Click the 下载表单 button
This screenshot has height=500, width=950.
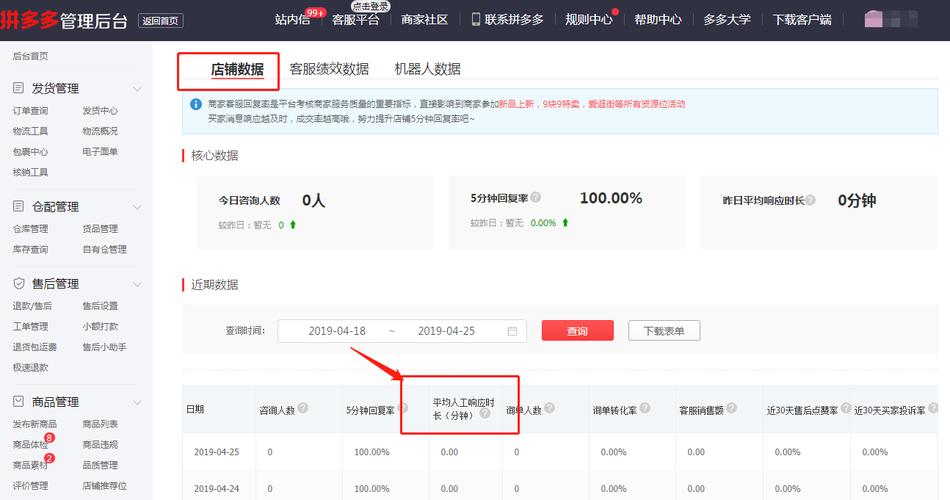664,330
